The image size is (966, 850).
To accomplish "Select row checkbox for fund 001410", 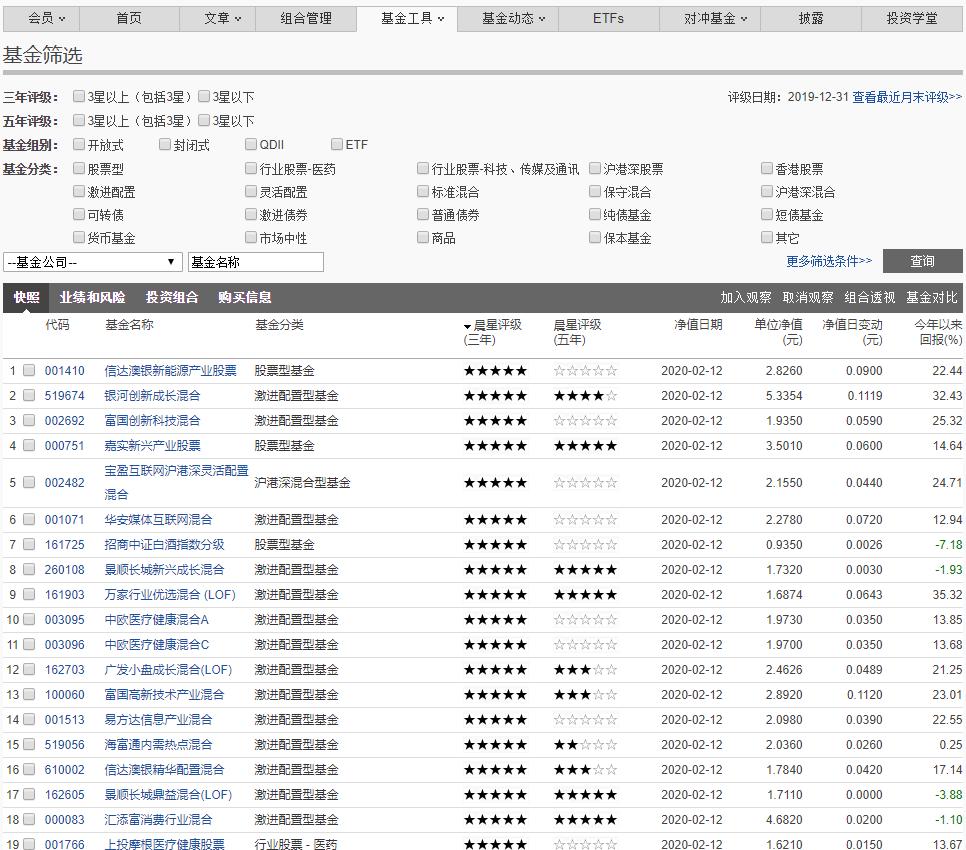I will click(x=29, y=370).
